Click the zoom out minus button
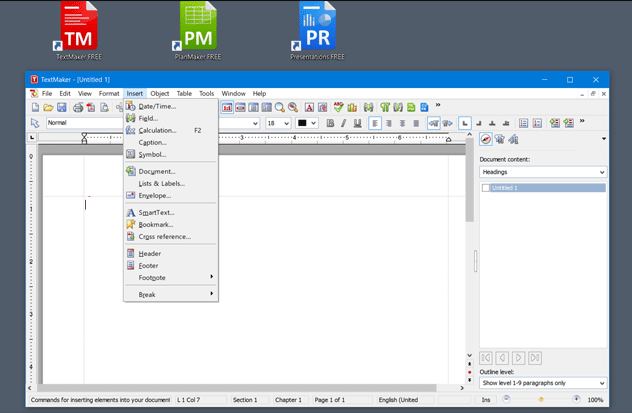Viewport: 632px width, 413px height. 506,399
